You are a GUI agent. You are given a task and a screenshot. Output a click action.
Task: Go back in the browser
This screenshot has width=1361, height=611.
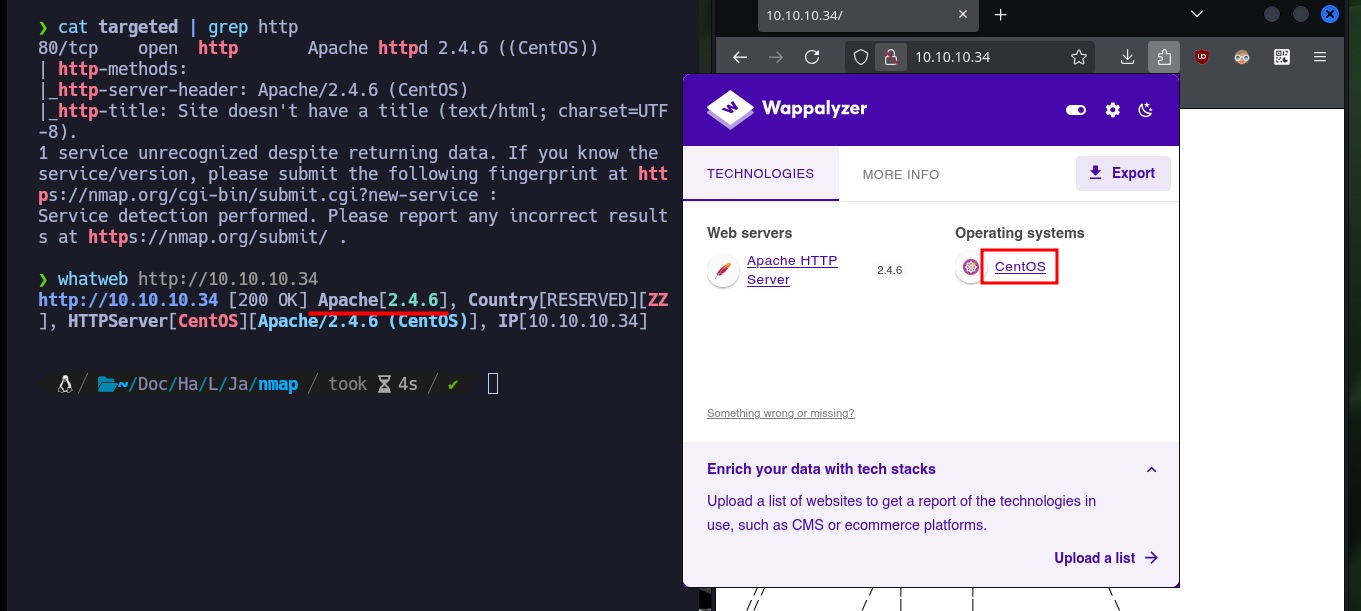tap(740, 57)
